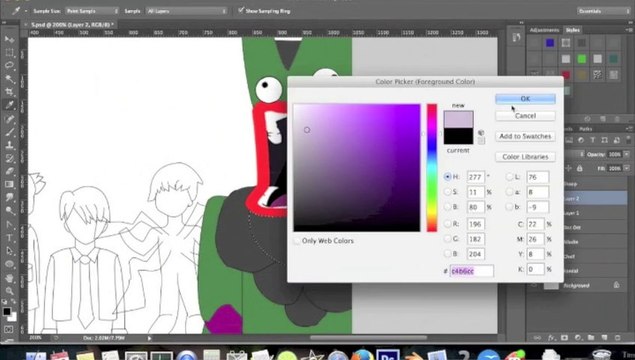Open the Sample All Layers dropdown

(x=186, y=11)
